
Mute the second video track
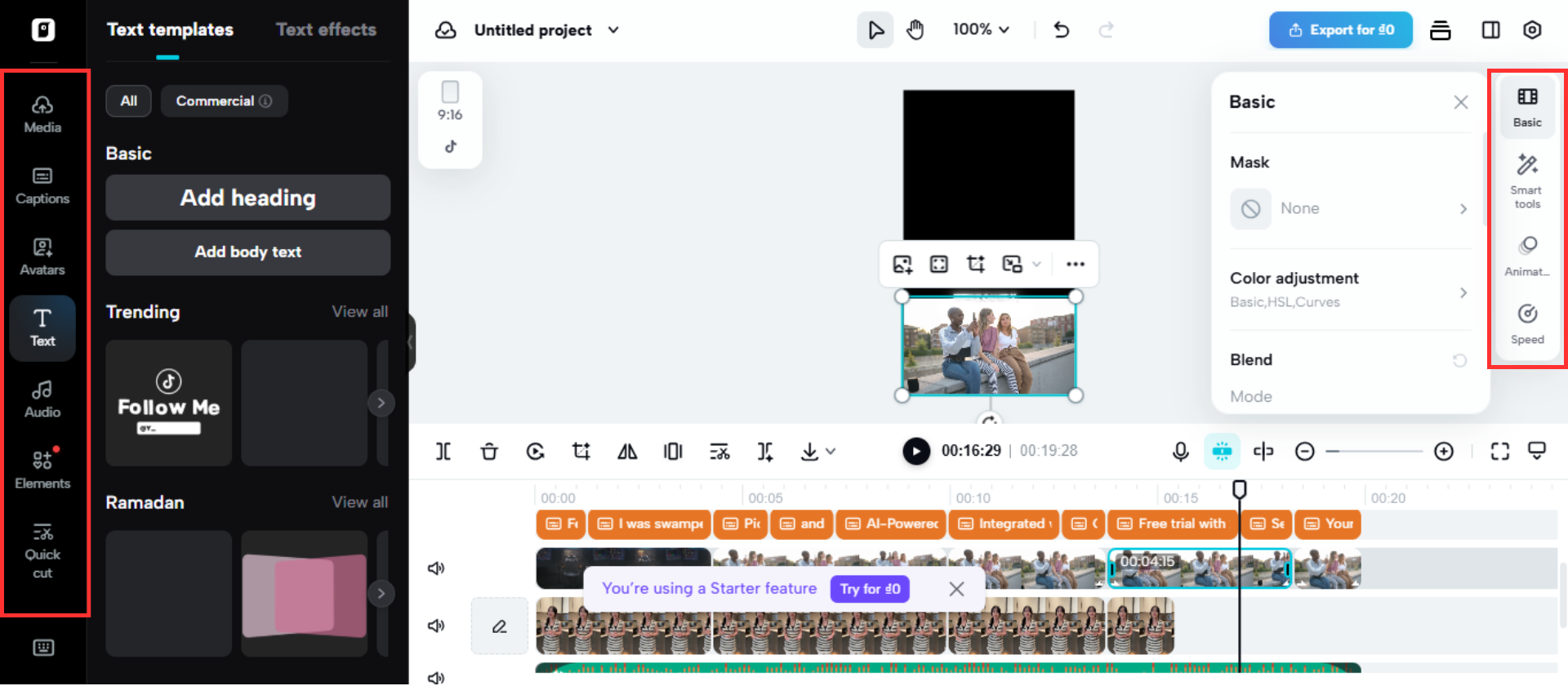pyautogui.click(x=436, y=626)
